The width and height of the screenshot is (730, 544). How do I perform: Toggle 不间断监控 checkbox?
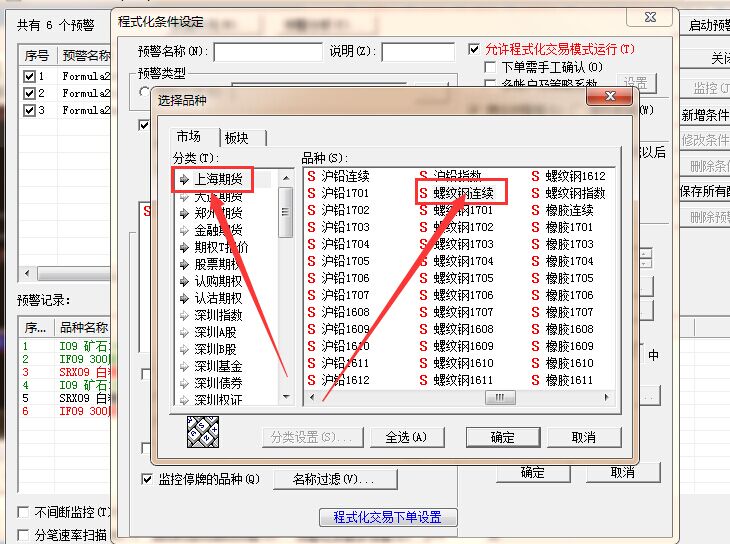pos(23,513)
